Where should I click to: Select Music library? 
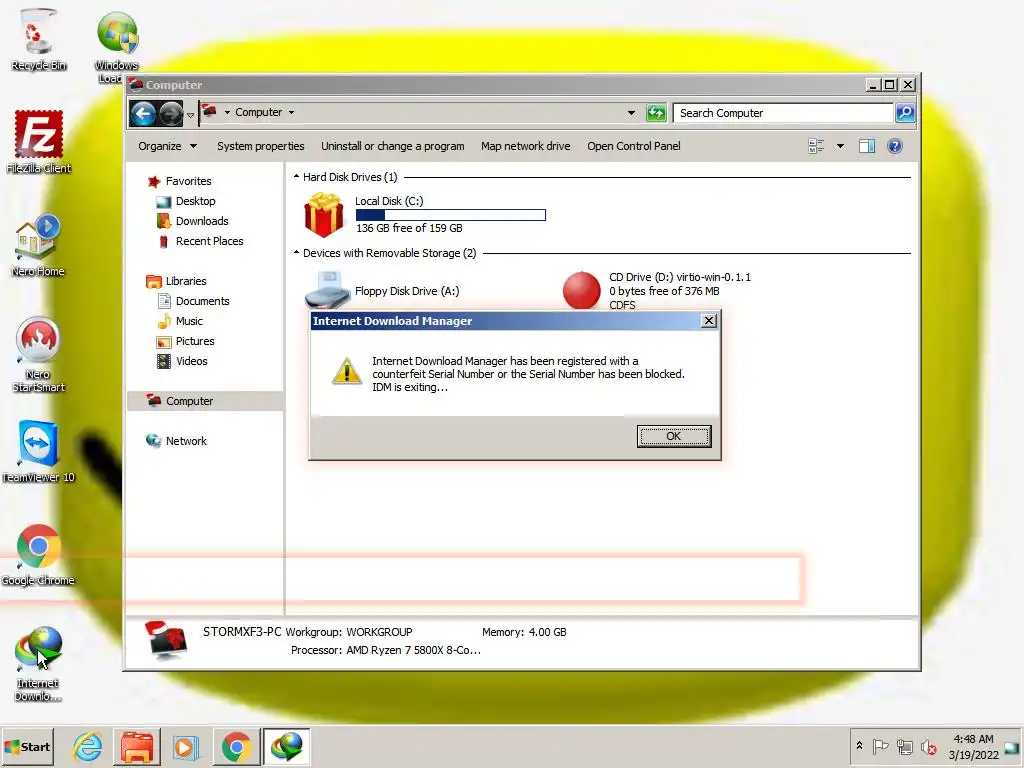(189, 321)
